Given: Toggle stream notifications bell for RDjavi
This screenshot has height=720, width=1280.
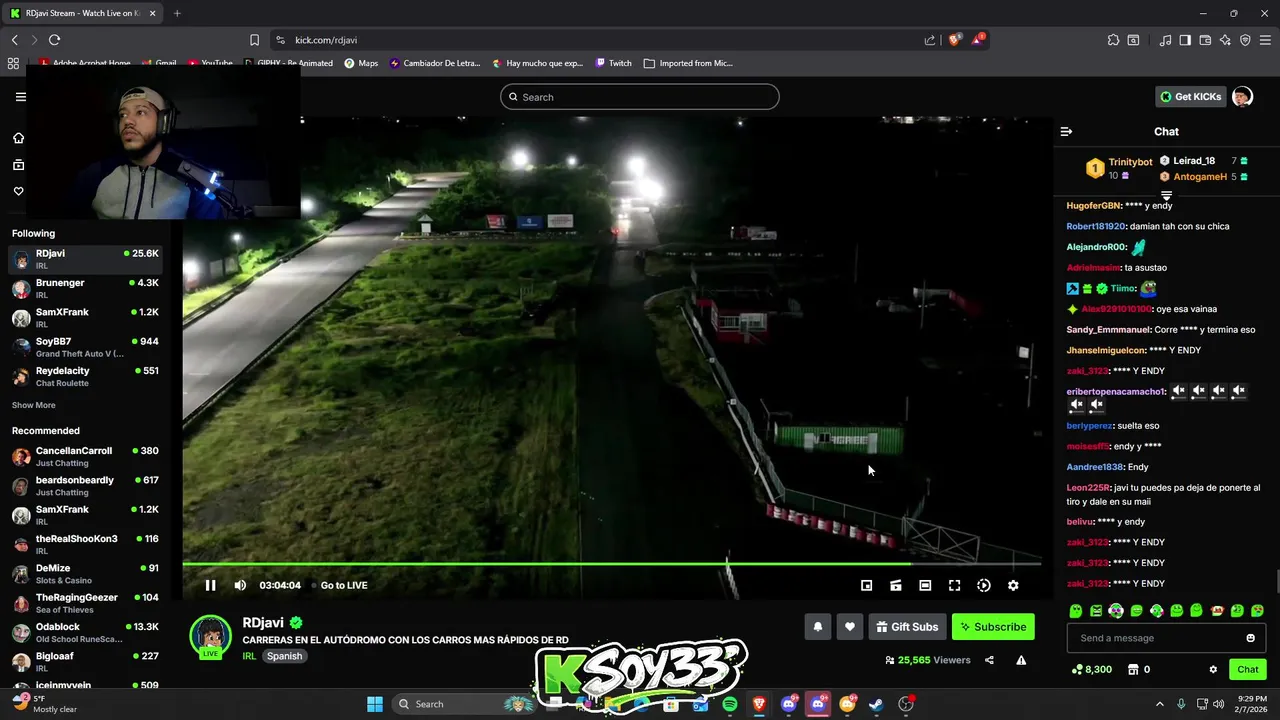Looking at the screenshot, I should (818, 627).
